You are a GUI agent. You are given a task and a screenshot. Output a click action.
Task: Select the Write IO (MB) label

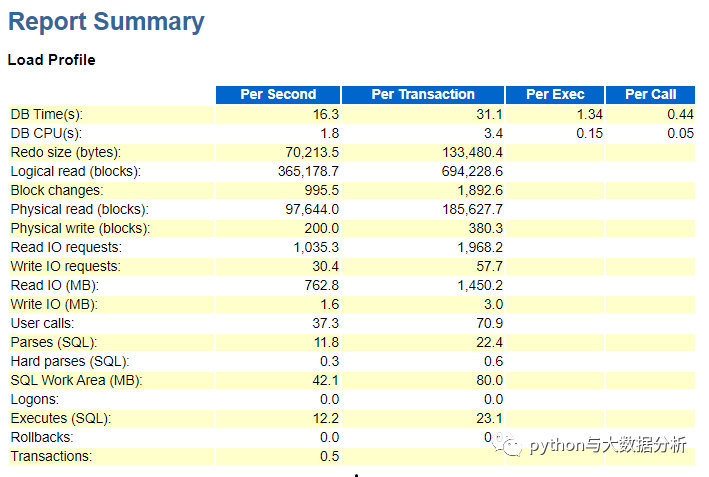tap(54, 304)
